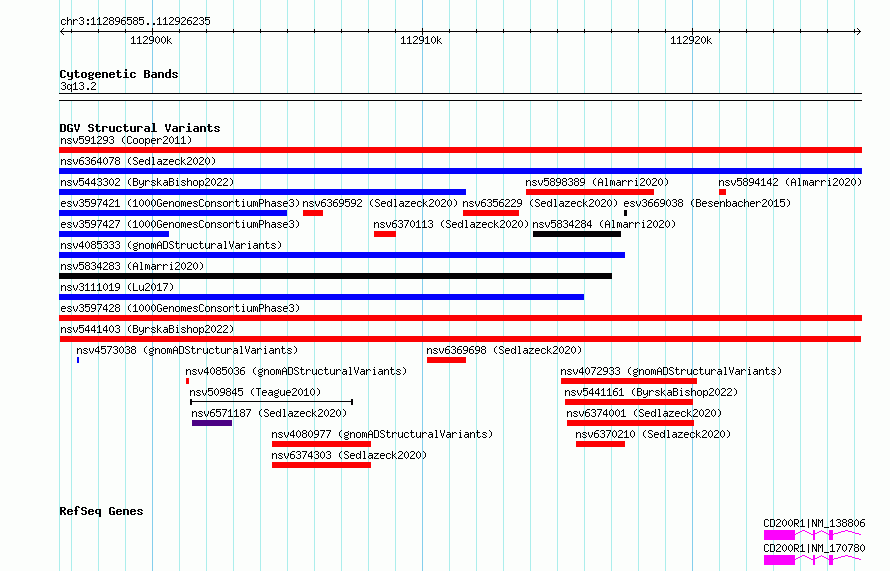Click the nsv6571187 purple variant bar

(x=212, y=423)
